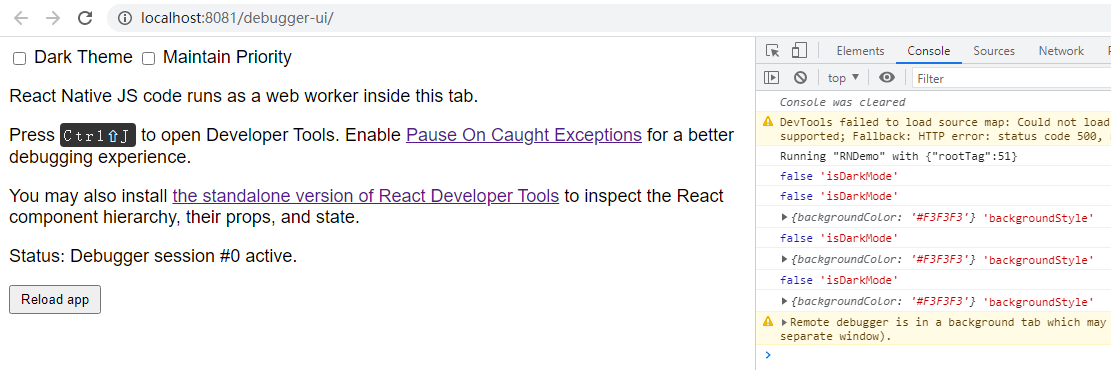This screenshot has width=1111, height=370.
Task: Check the Maintain Priority checkbox
Action: pyautogui.click(x=149, y=59)
